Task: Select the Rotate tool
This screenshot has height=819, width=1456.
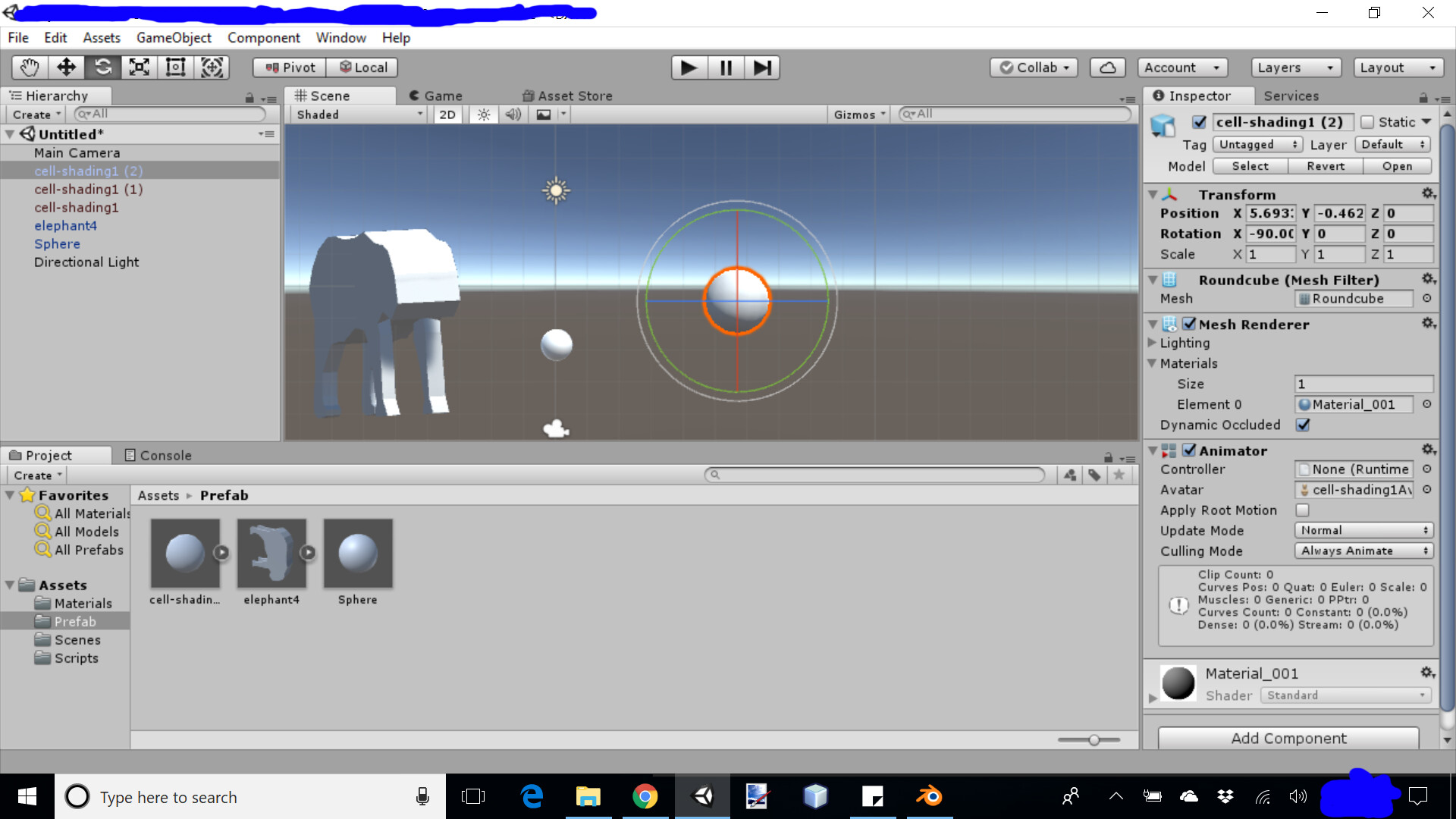Action: [x=102, y=67]
